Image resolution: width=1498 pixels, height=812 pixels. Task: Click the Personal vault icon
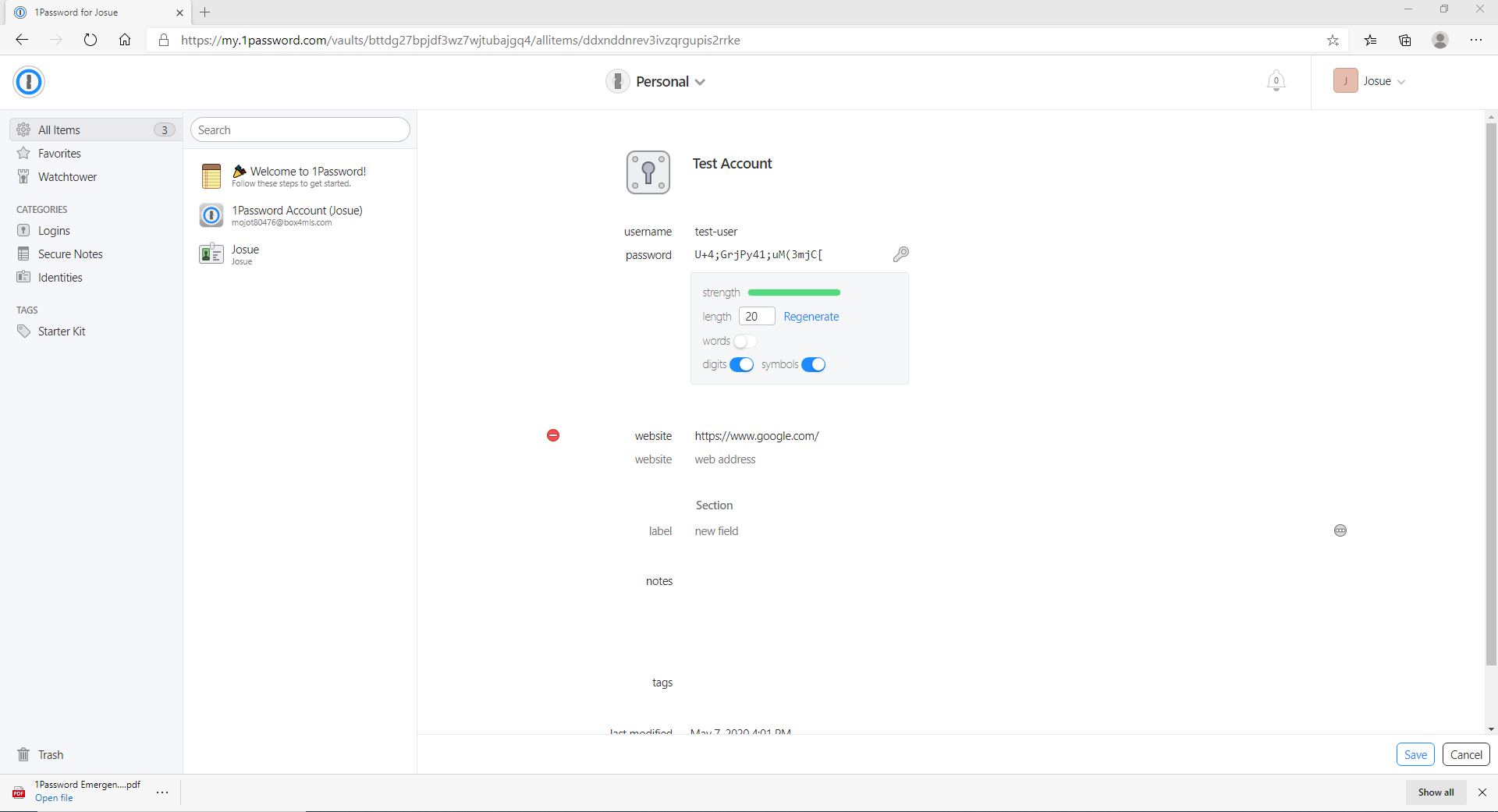618,81
